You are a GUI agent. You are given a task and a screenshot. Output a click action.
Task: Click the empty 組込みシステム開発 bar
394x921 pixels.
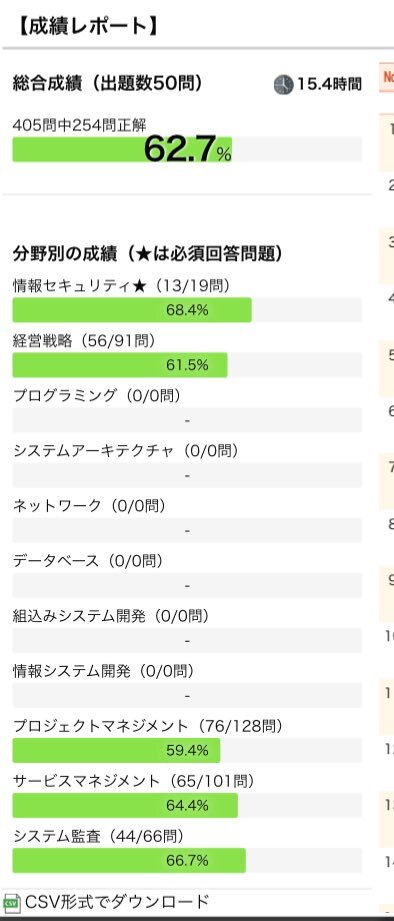(x=187, y=640)
